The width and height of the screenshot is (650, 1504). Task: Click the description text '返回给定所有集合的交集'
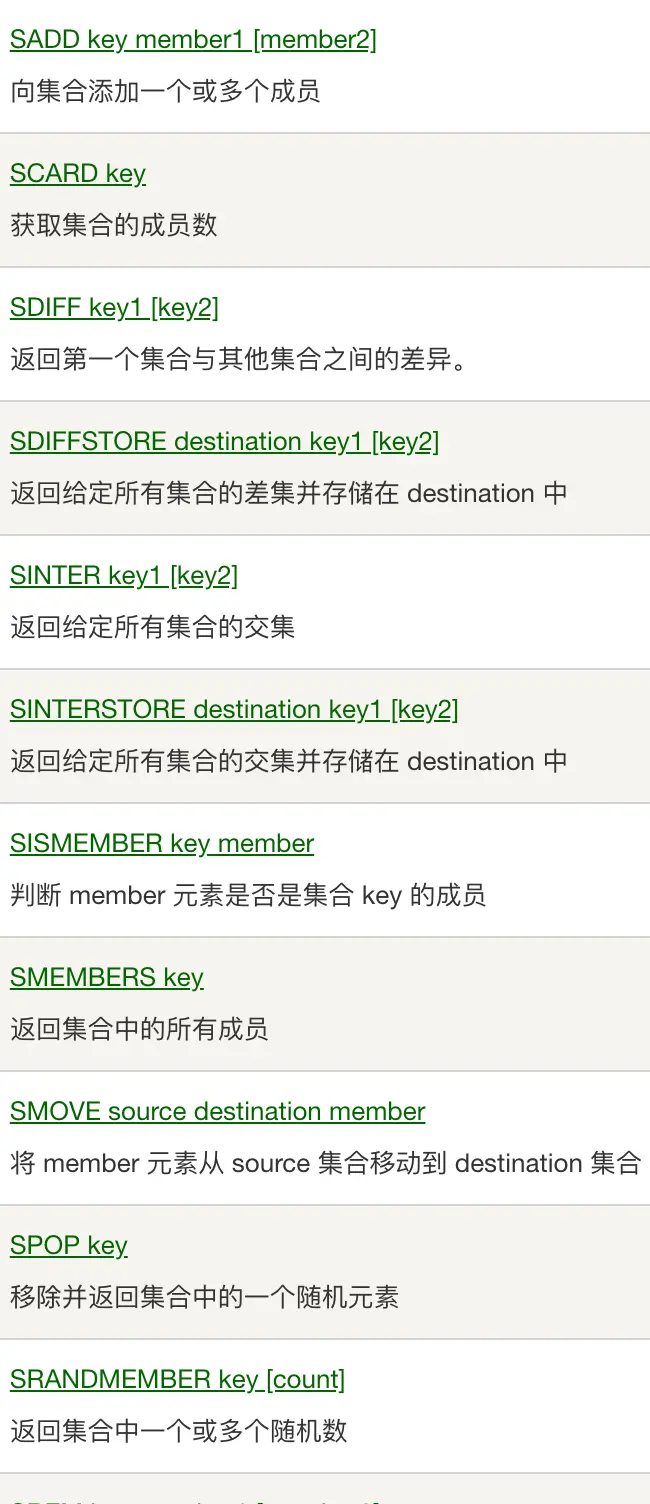(x=153, y=628)
